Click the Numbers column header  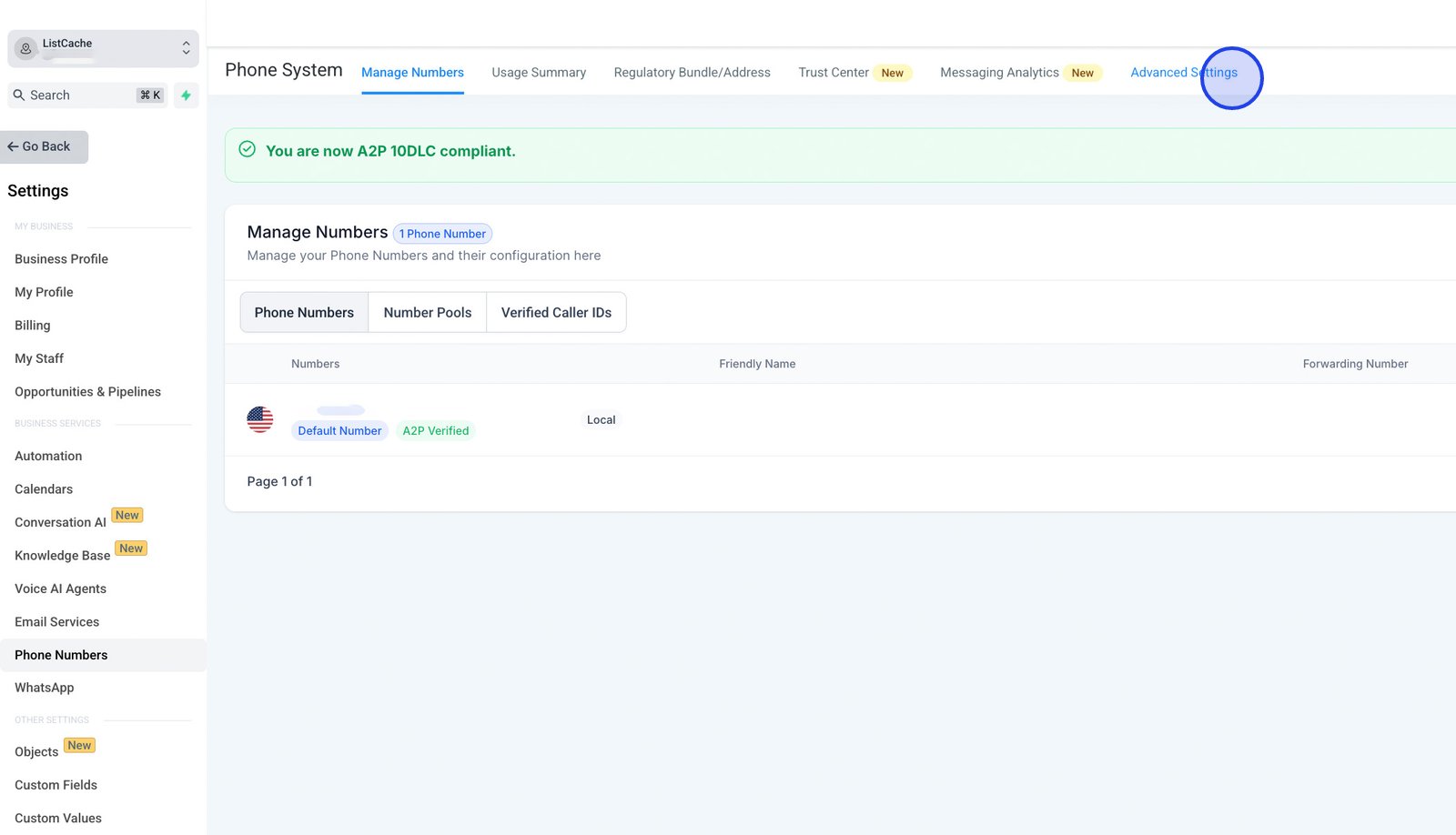click(x=315, y=364)
